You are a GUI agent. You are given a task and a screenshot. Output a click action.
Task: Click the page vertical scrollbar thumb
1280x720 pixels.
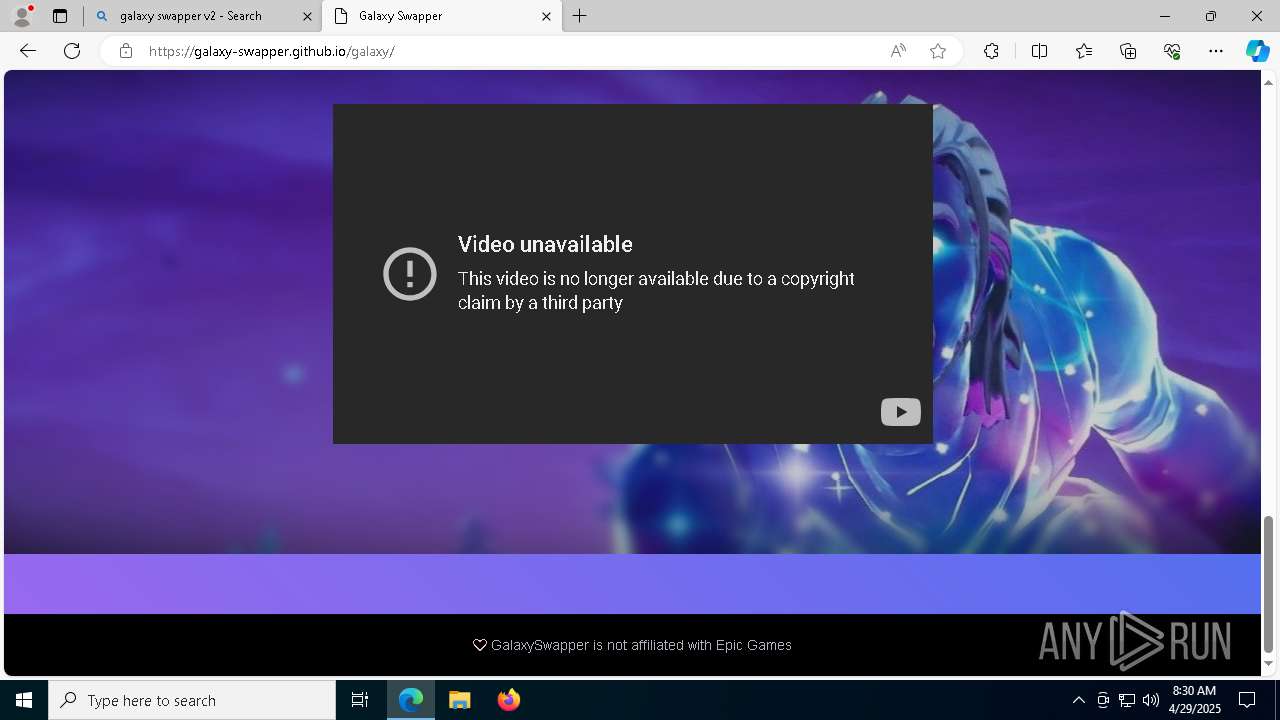point(1269,584)
